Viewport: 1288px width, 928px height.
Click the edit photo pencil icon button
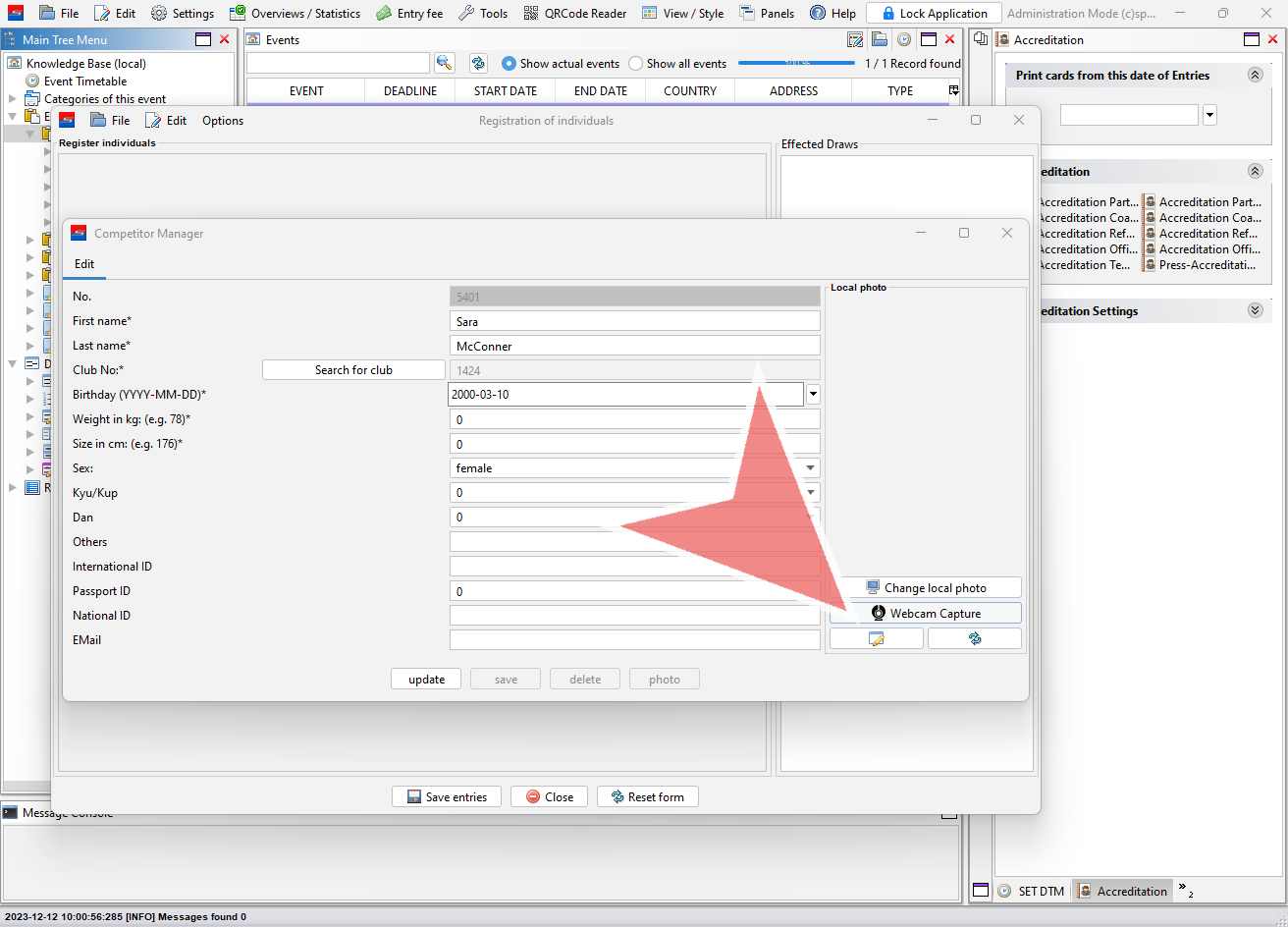876,638
